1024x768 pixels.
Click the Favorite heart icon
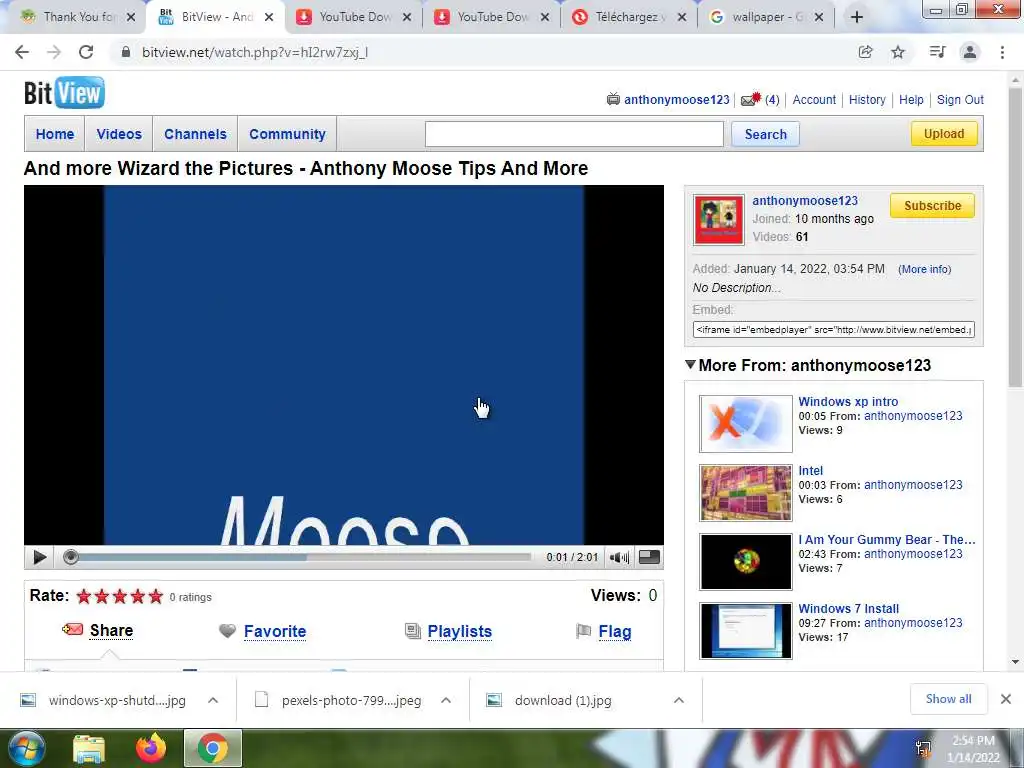pos(227,631)
